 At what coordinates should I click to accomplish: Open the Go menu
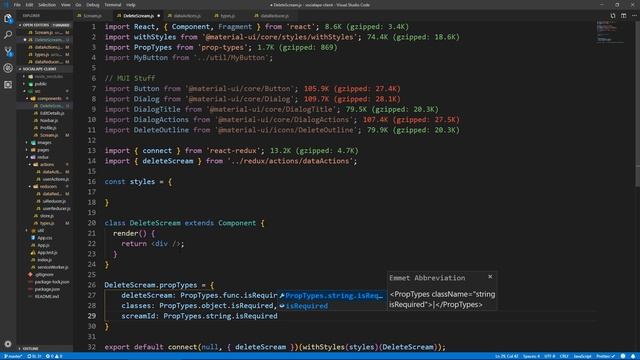tap(78, 5)
